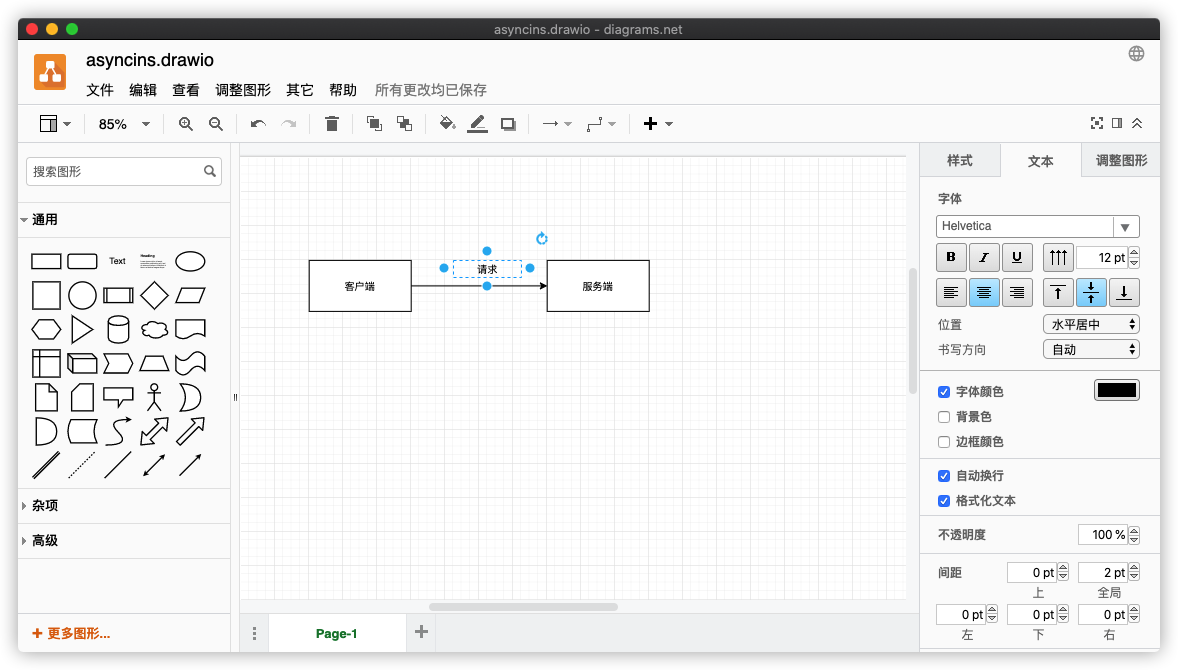Click the 更多图形 link
This screenshot has width=1178, height=670.
(x=72, y=633)
